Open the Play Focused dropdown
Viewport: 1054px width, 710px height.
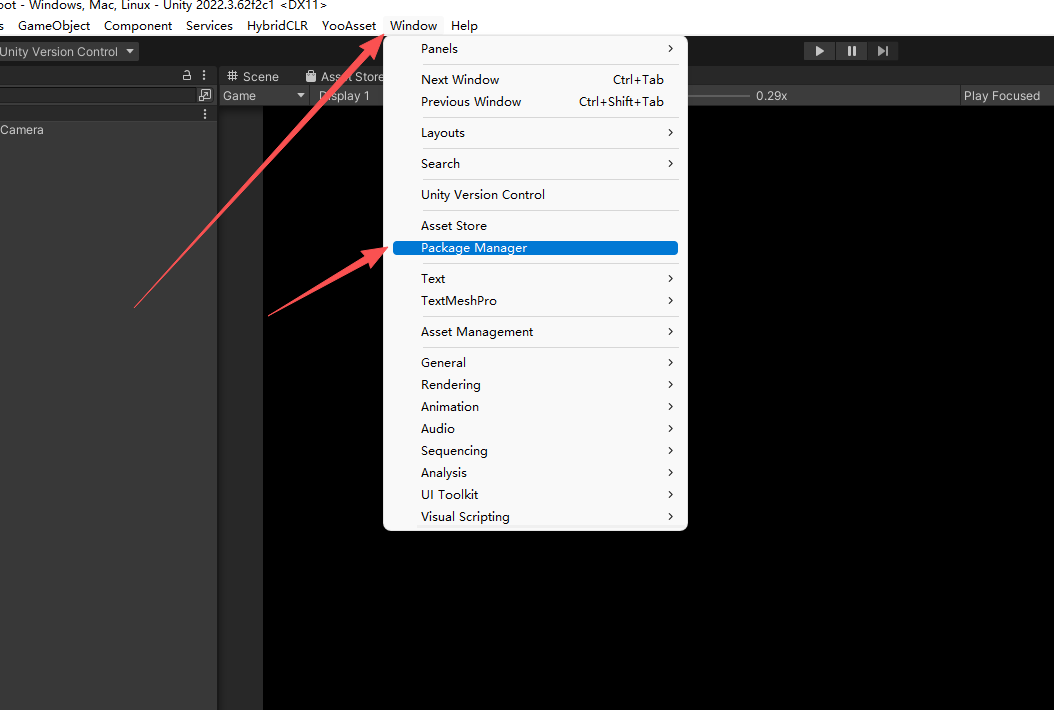click(x=1002, y=95)
